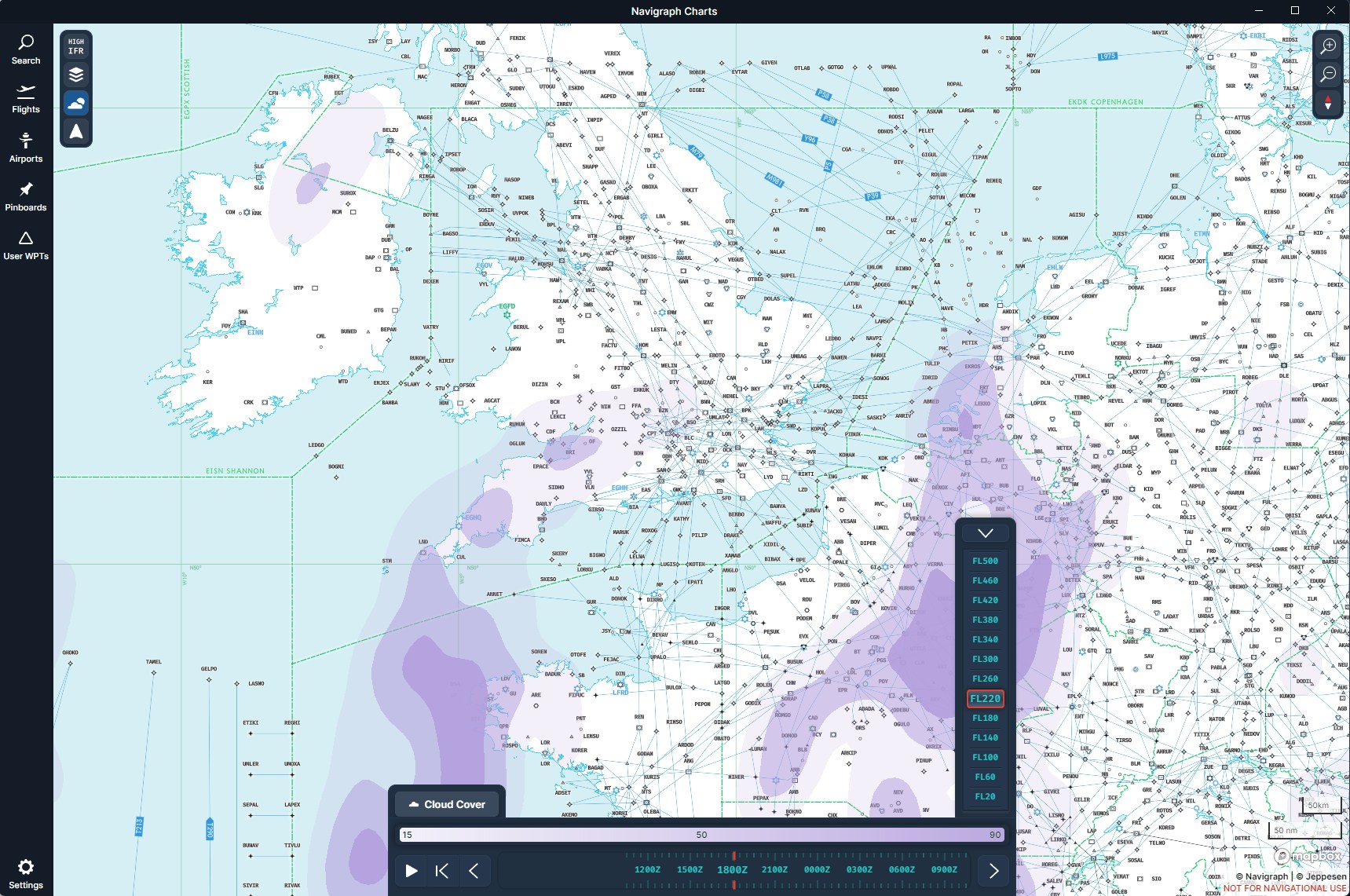The width and height of the screenshot is (1350, 896).
Task: Step forward to next forecast time
Action: pyautogui.click(x=993, y=870)
